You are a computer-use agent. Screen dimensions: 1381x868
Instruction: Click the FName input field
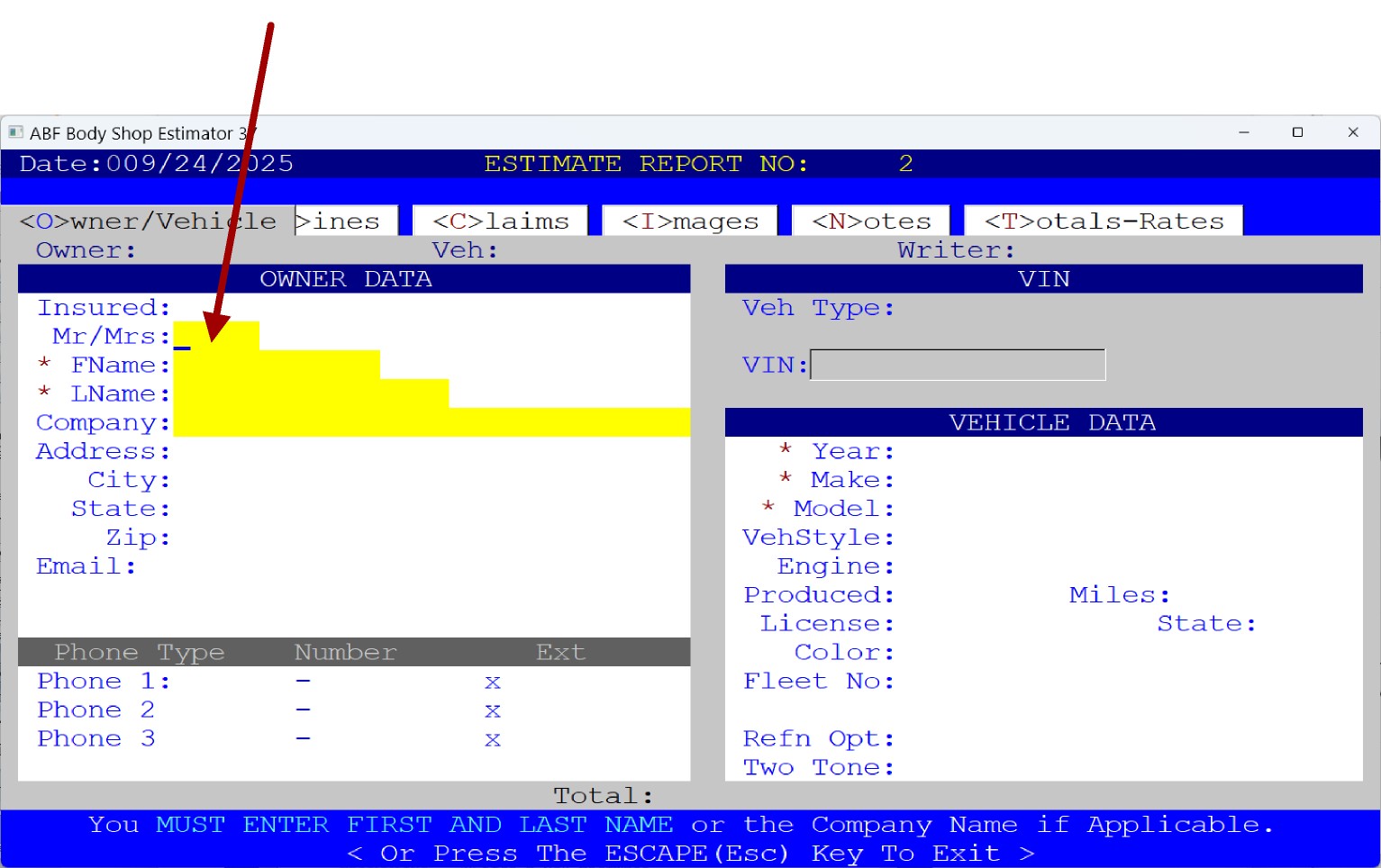tap(276, 365)
